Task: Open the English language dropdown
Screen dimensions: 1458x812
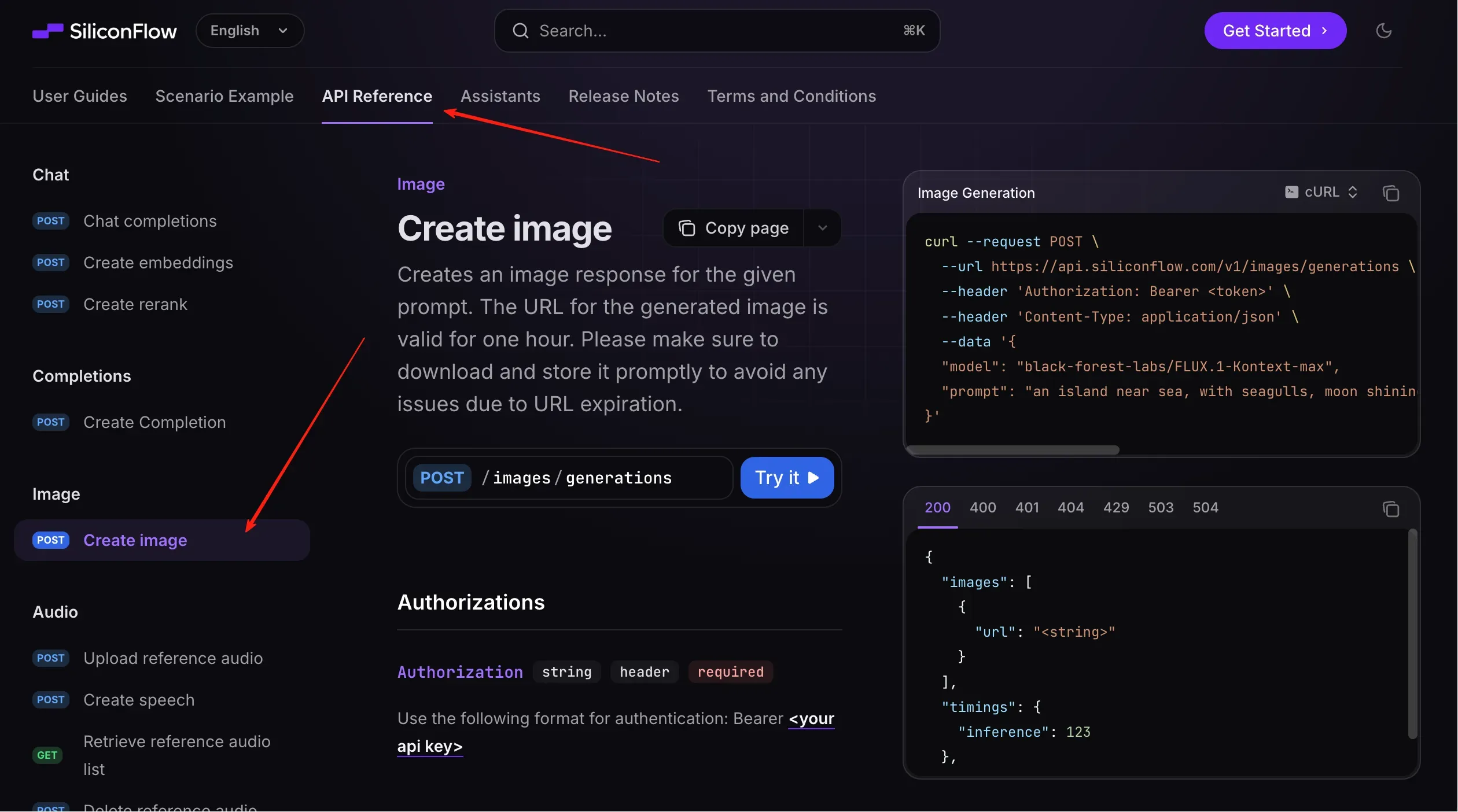Action: (250, 31)
